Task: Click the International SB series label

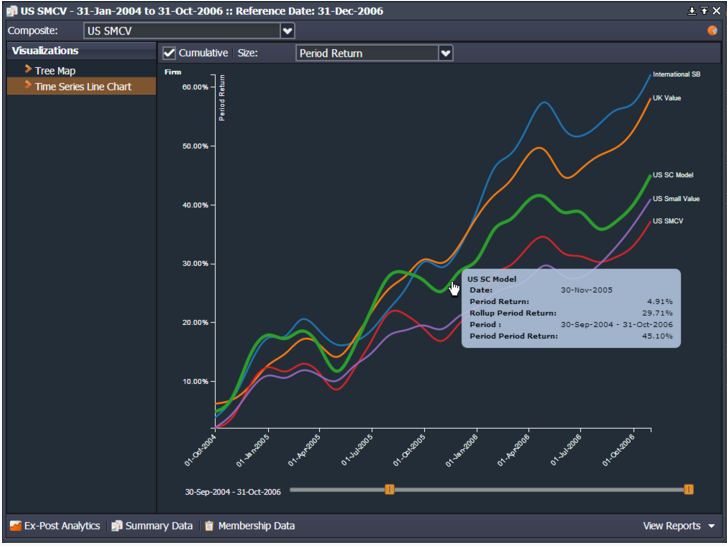Action: tap(676, 75)
